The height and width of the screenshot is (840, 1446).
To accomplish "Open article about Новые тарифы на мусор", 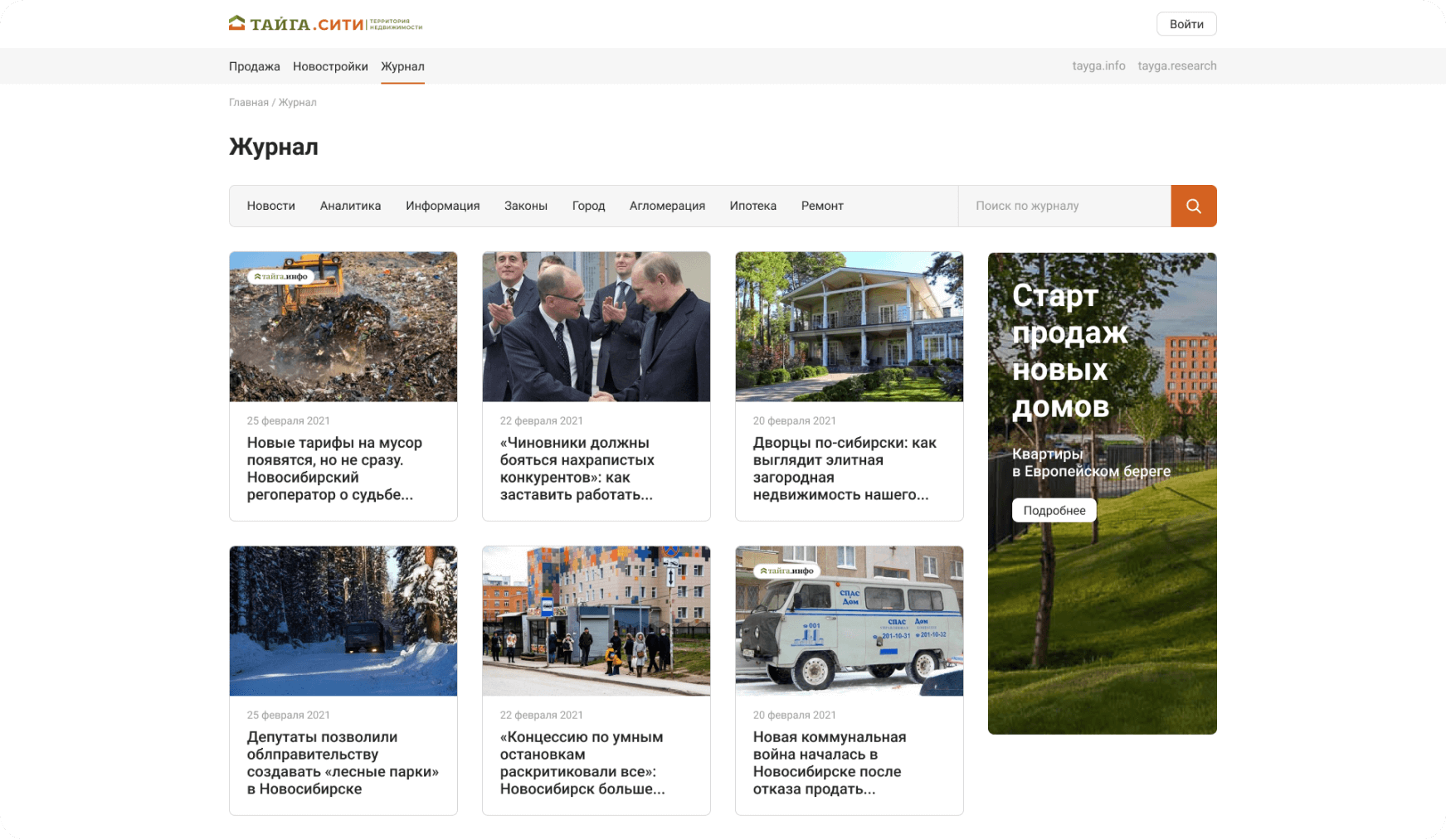I will click(334, 469).
